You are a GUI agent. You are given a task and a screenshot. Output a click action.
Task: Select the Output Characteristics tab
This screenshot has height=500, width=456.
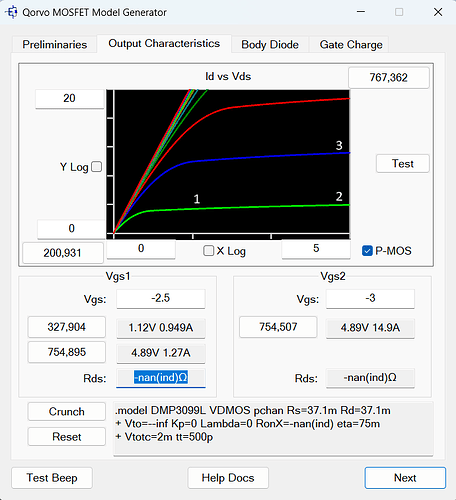coord(164,44)
